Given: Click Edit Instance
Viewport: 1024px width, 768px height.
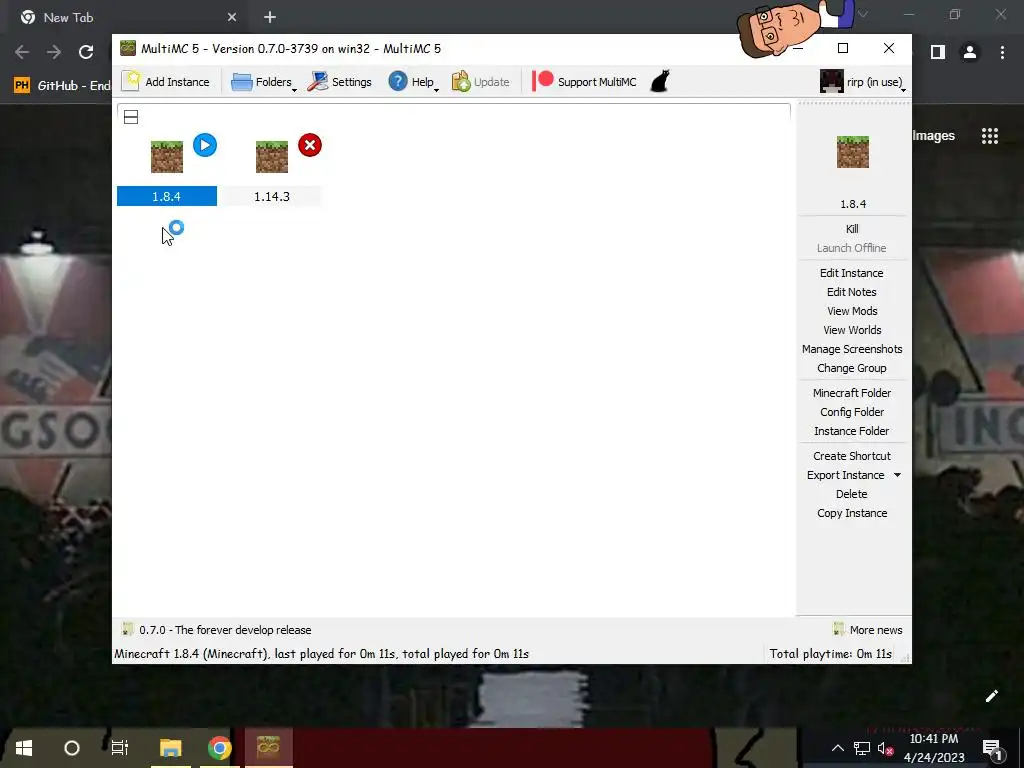Looking at the screenshot, I should coord(852,273).
